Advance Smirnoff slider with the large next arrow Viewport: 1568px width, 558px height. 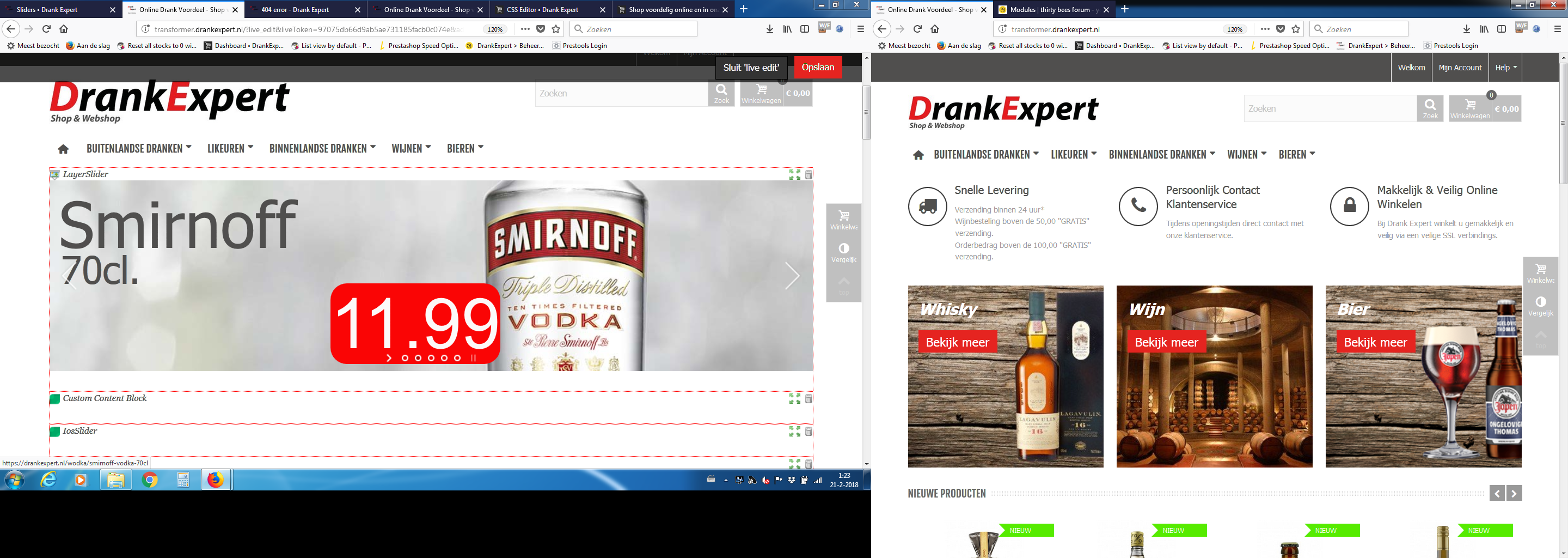click(791, 276)
